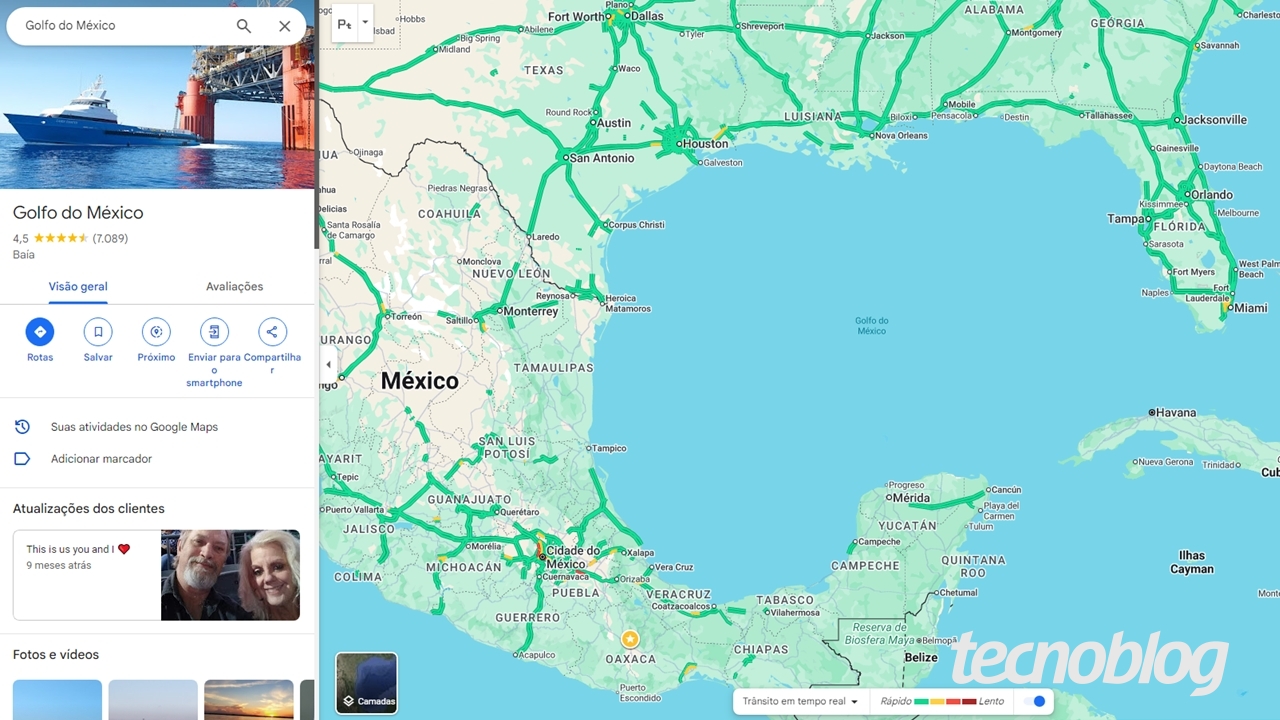
Task: Collapse the side panel arrow
Action: coord(327,365)
